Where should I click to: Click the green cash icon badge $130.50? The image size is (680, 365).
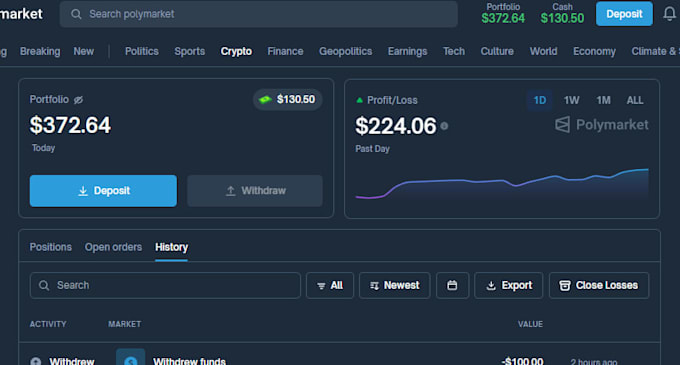(287, 100)
